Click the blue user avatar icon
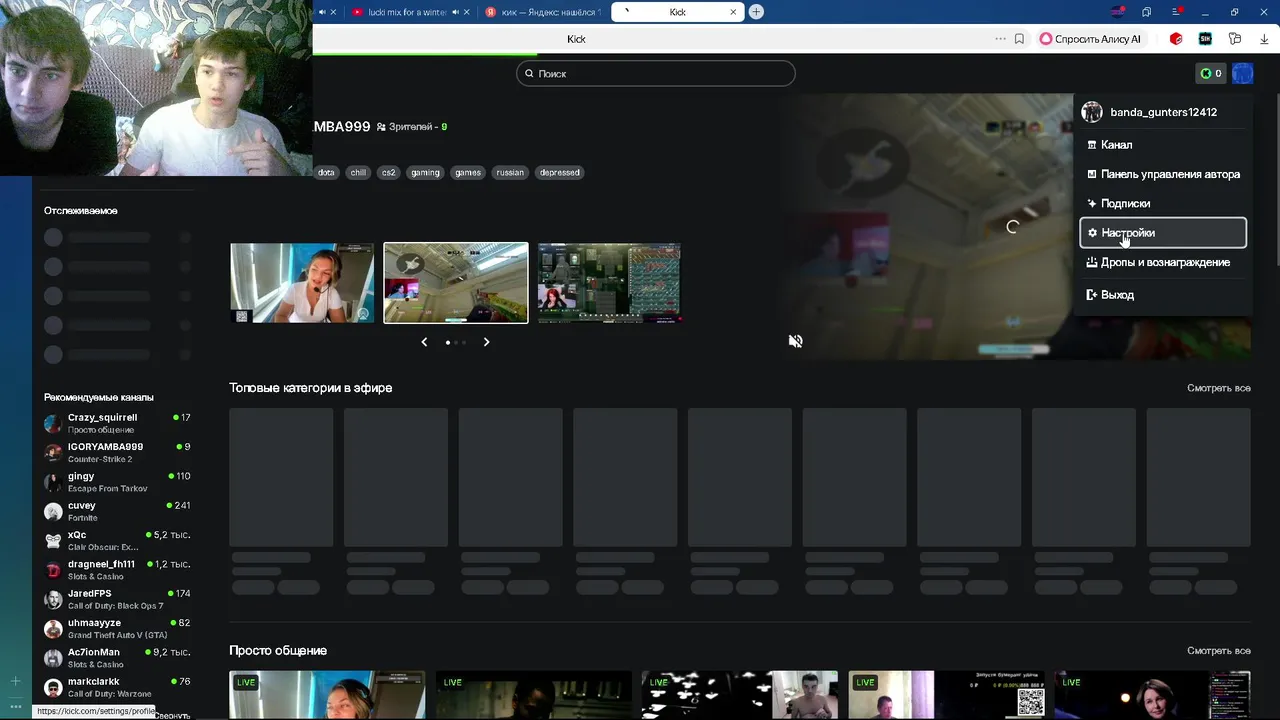 (1242, 73)
